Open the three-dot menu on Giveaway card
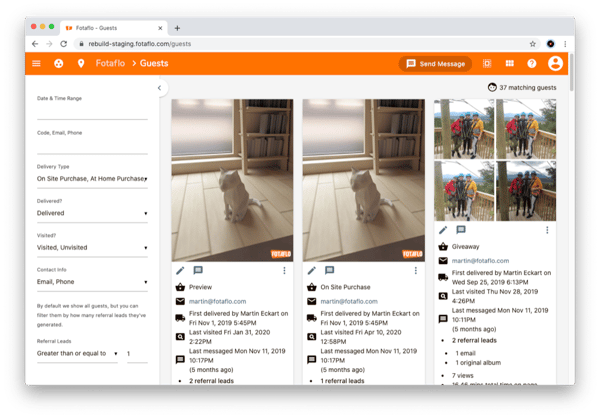 pyautogui.click(x=547, y=230)
